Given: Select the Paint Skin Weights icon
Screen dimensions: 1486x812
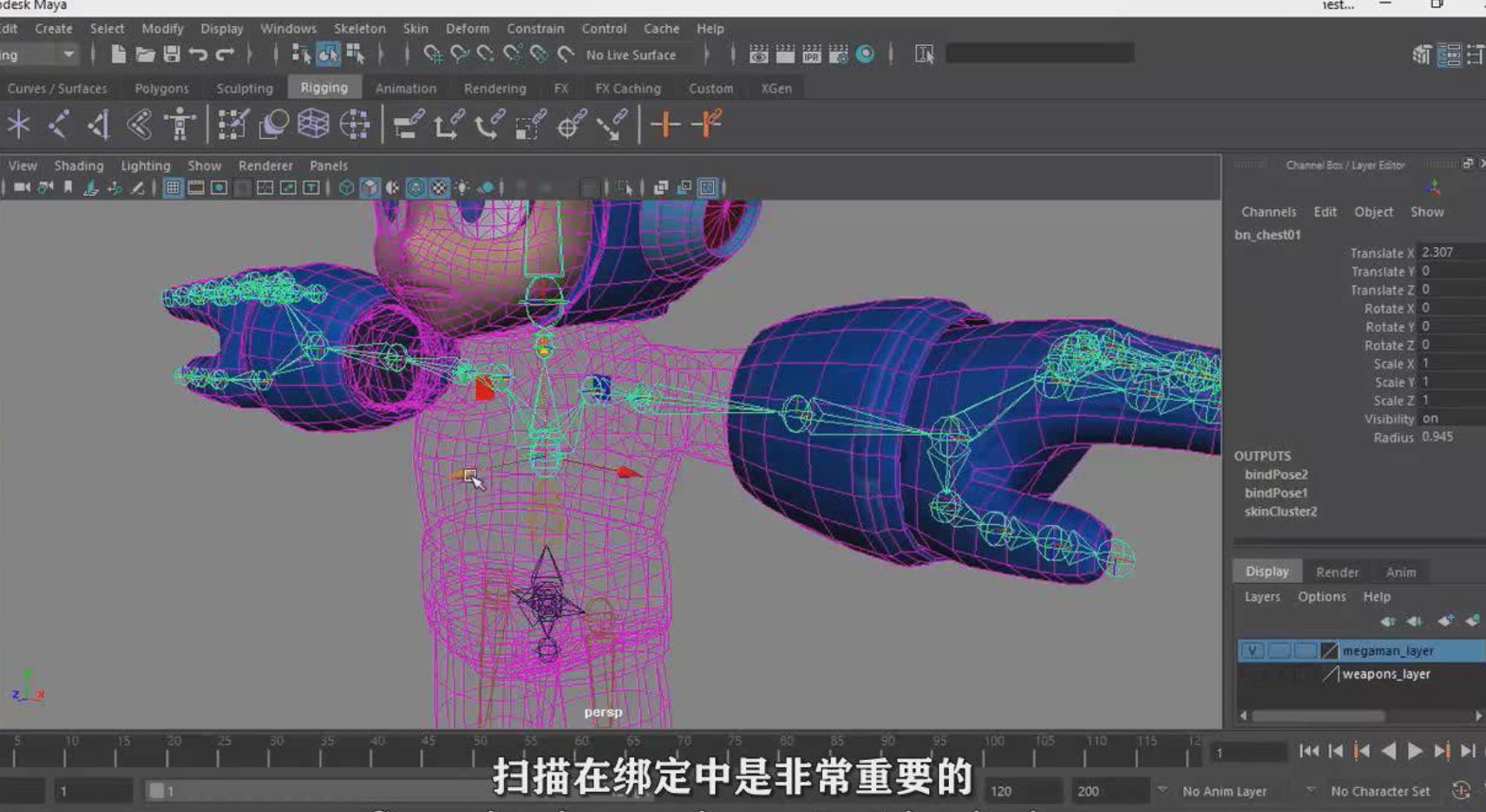Looking at the screenshot, I should pos(232,125).
